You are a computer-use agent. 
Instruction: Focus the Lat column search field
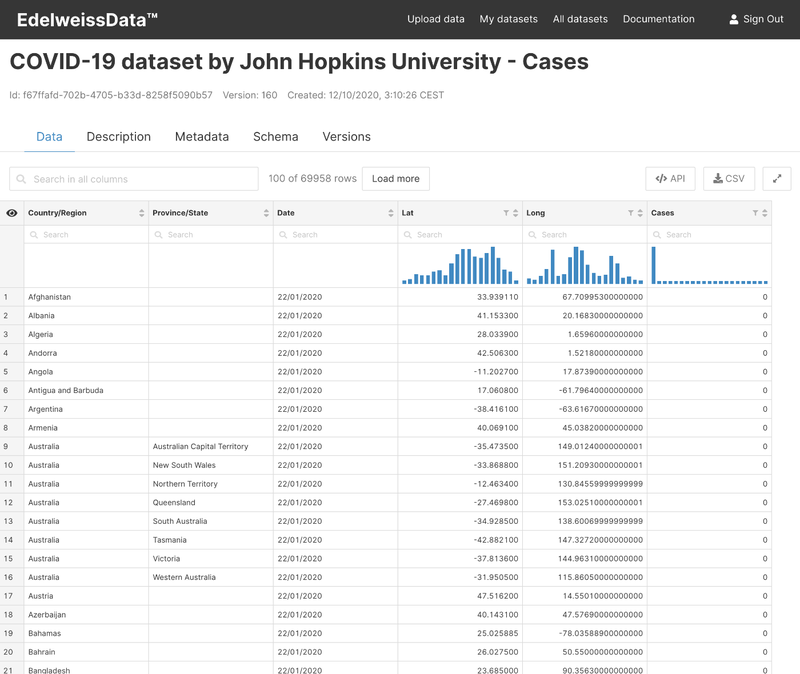click(x=460, y=235)
